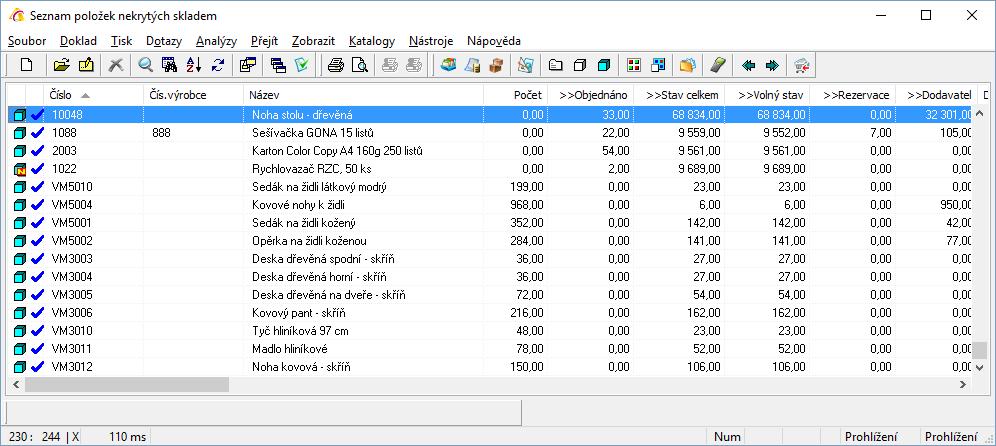Select the row 'Sešívačka GONA 15 listů'
The height and width of the screenshot is (446, 996).
tap(490, 133)
